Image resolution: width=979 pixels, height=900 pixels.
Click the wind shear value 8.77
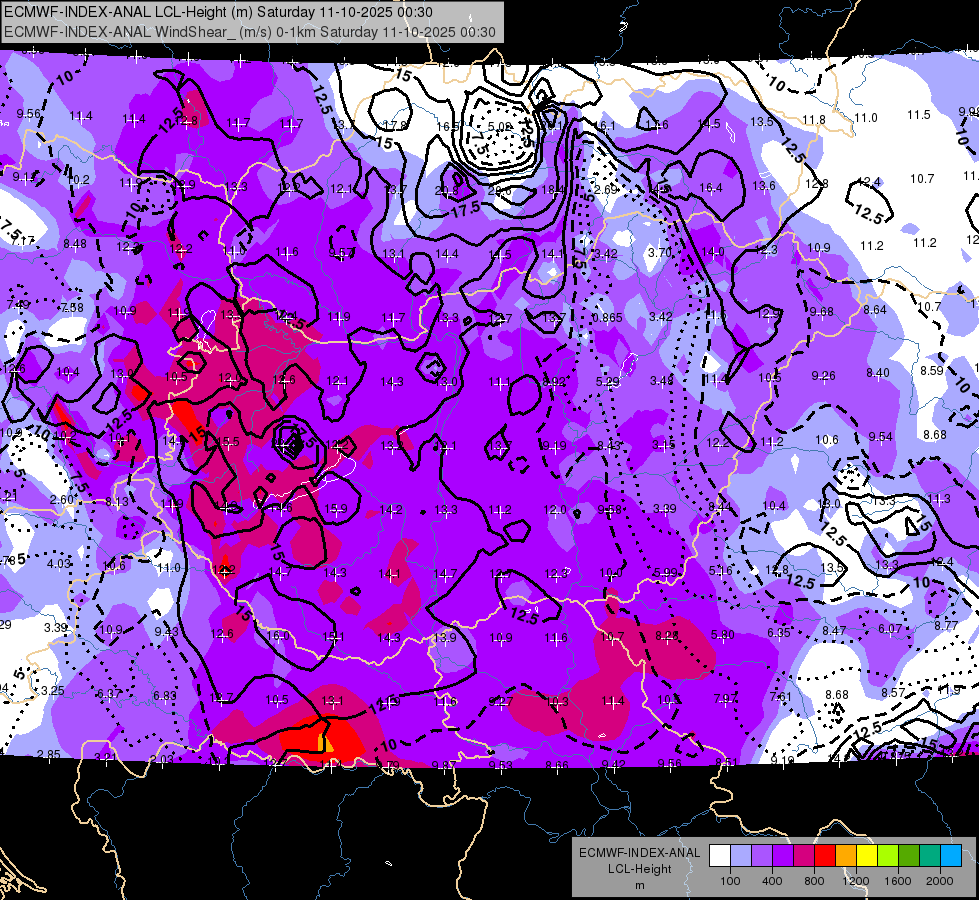coord(946,625)
